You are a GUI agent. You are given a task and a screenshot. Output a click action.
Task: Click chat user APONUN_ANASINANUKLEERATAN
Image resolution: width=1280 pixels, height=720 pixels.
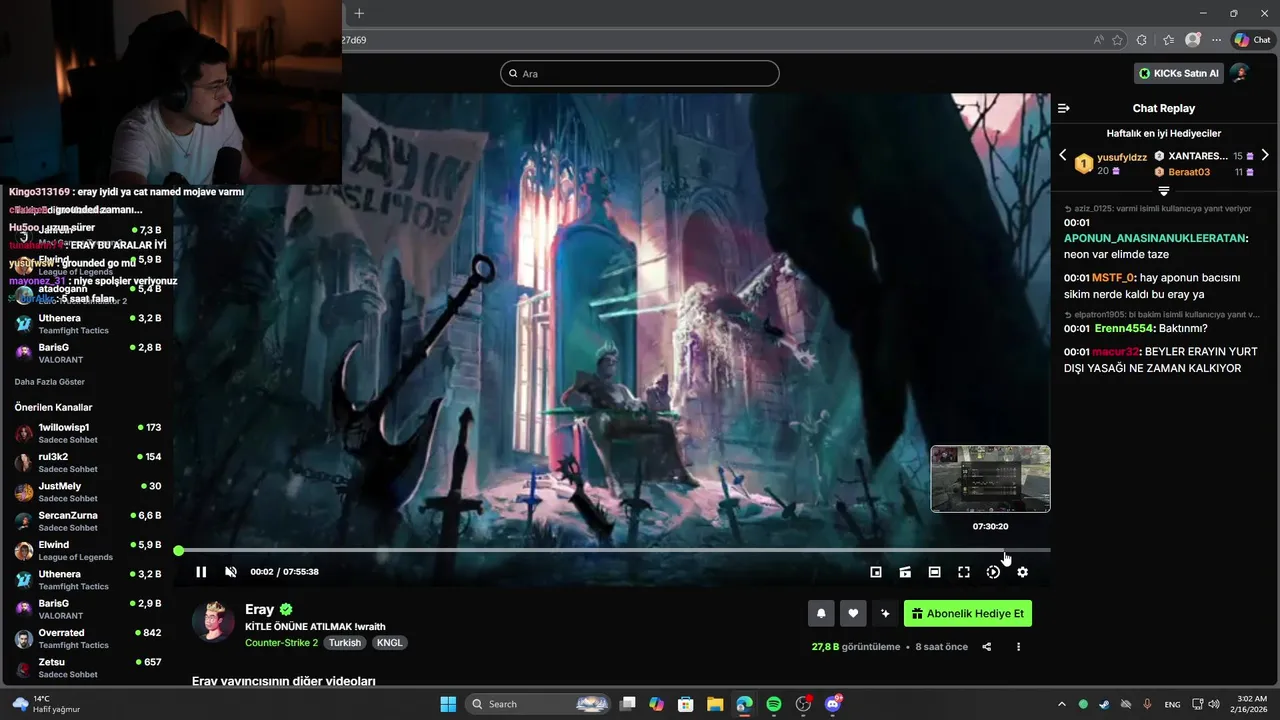point(1154,238)
